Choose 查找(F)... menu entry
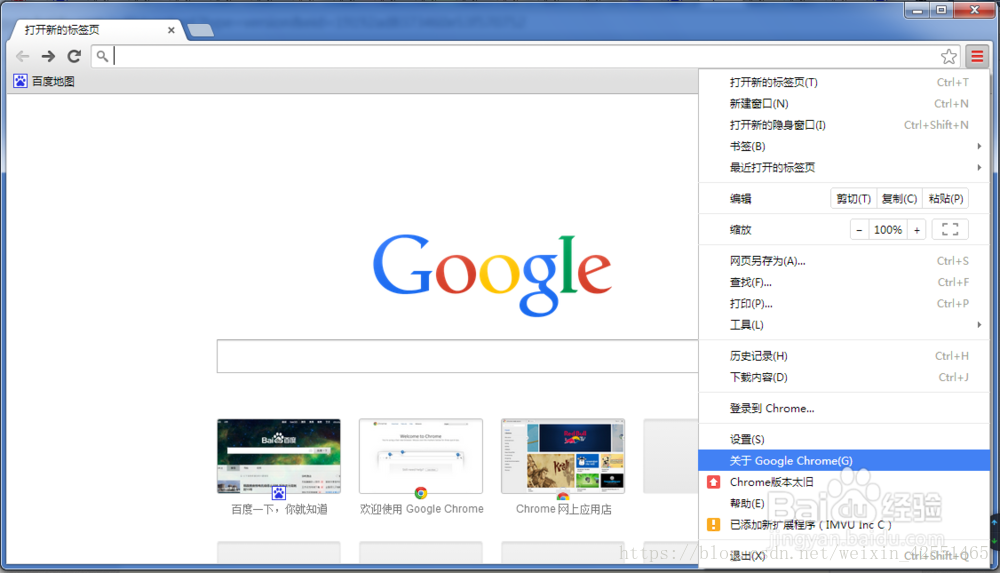 point(844,282)
